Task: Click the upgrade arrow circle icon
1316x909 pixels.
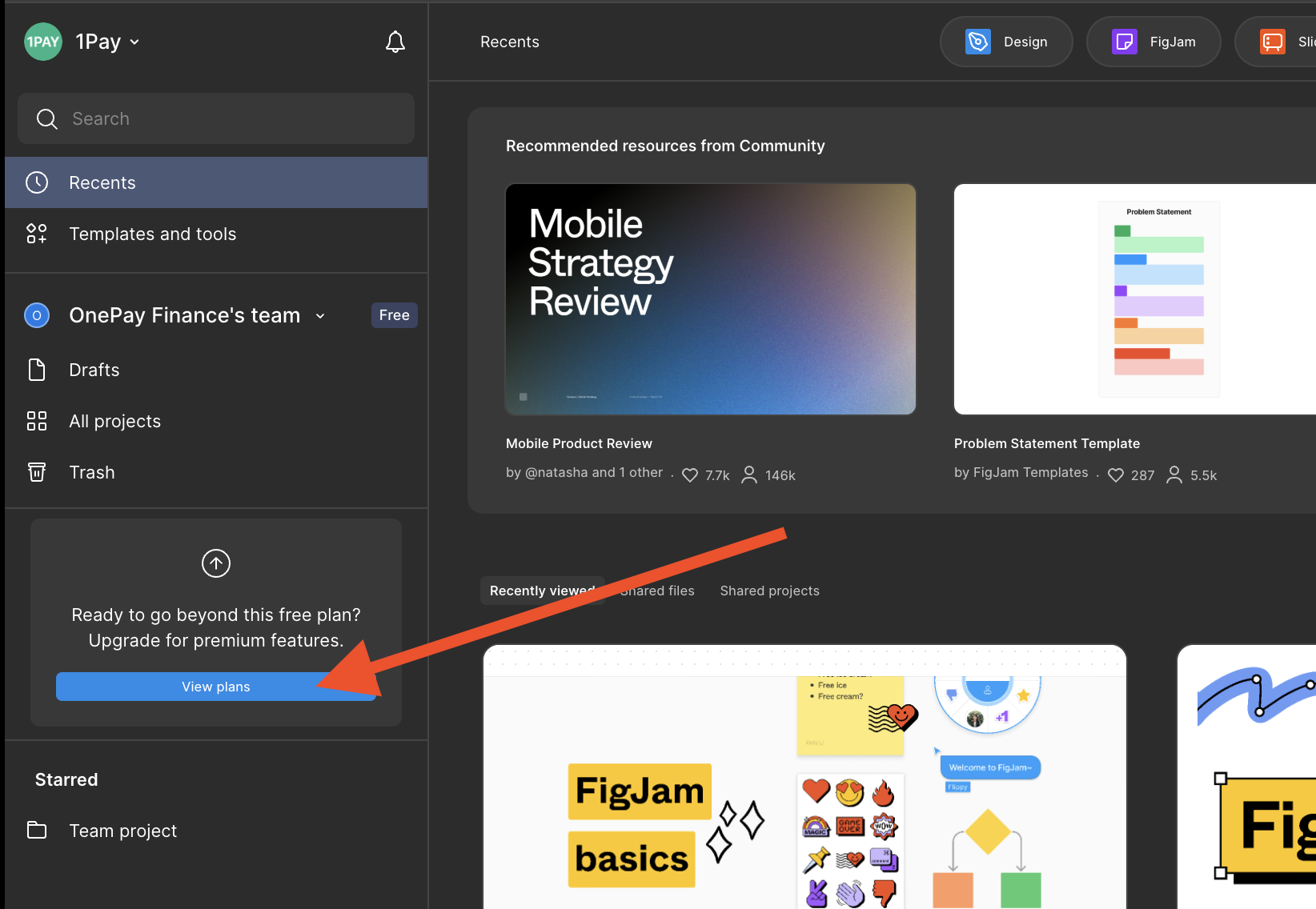Action: (x=216, y=563)
